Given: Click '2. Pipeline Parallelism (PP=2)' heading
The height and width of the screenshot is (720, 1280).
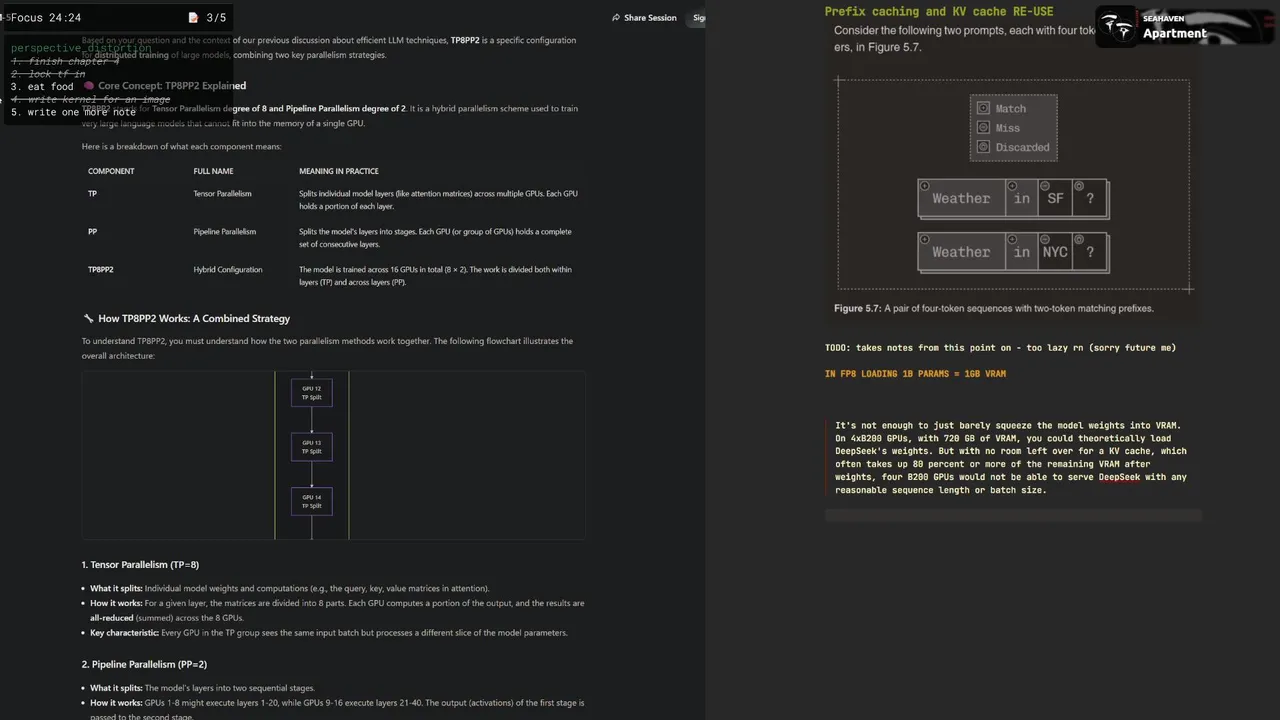Looking at the screenshot, I should click(x=144, y=664).
